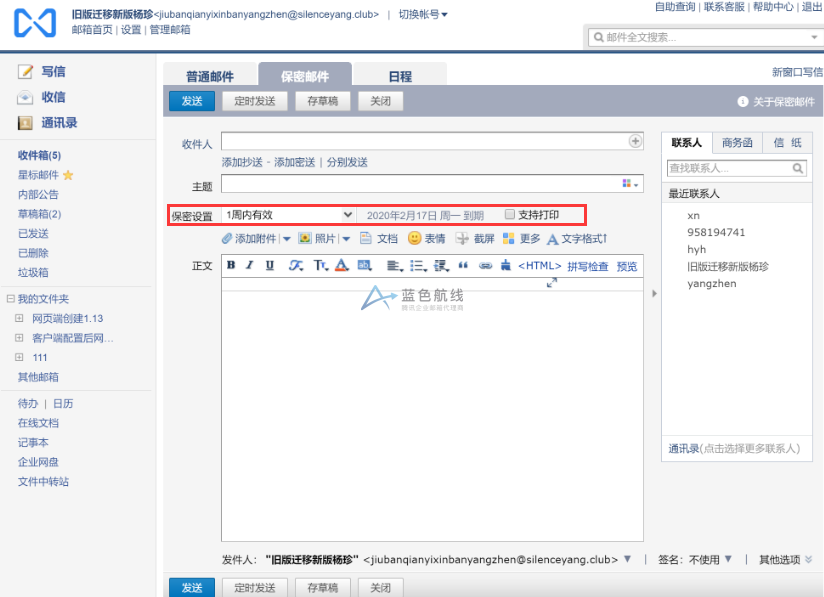Click the 写信 compose icon
Viewport: 824px width, 597px height.
tap(25, 71)
